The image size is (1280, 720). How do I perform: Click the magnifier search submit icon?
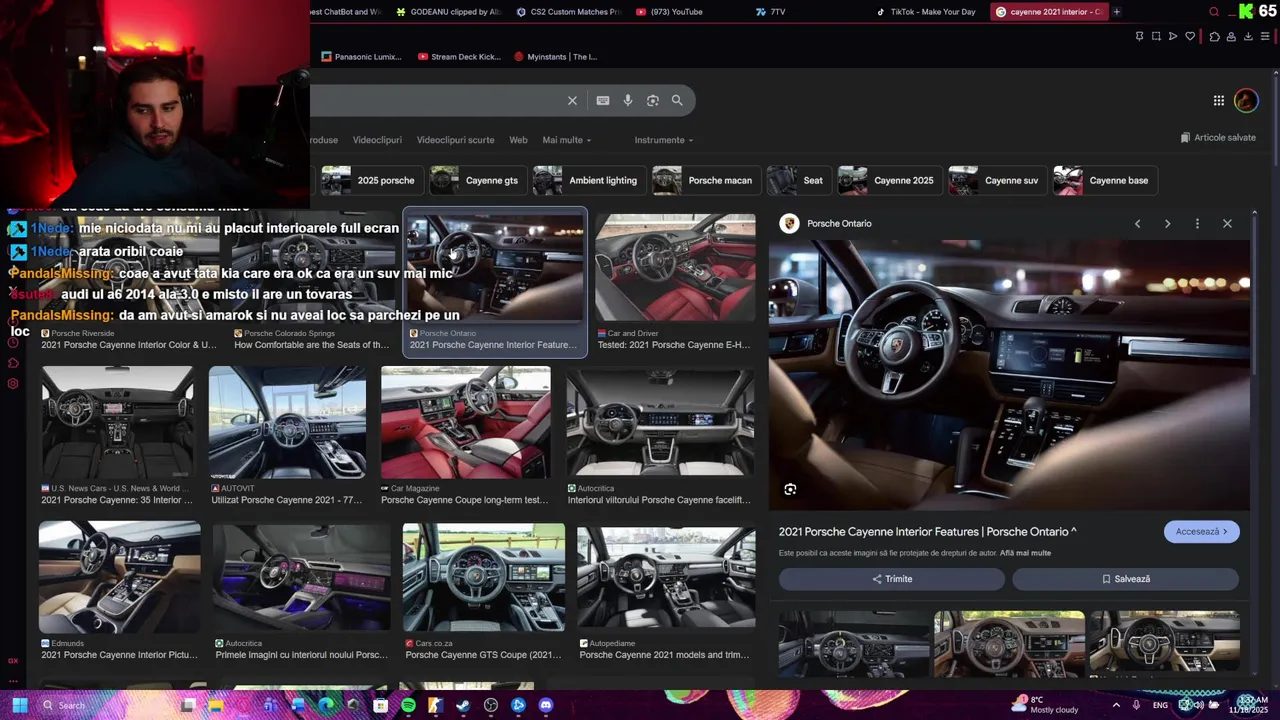point(677,100)
